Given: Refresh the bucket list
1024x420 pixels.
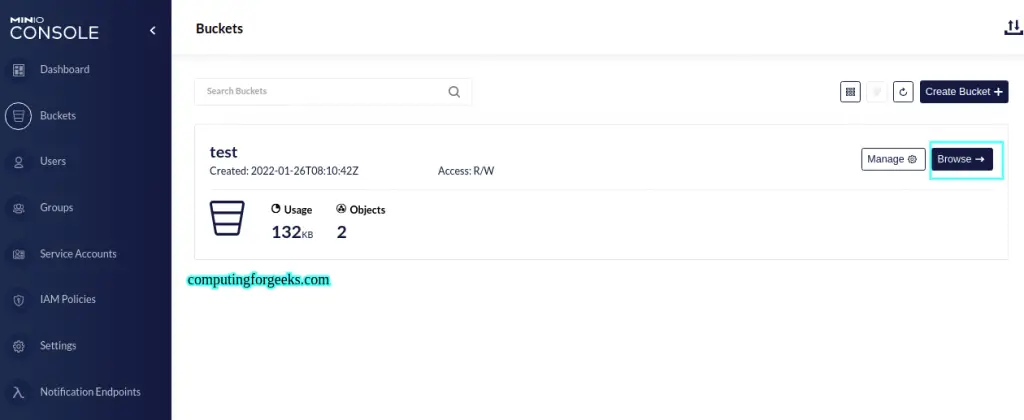Looking at the screenshot, I should click(903, 92).
